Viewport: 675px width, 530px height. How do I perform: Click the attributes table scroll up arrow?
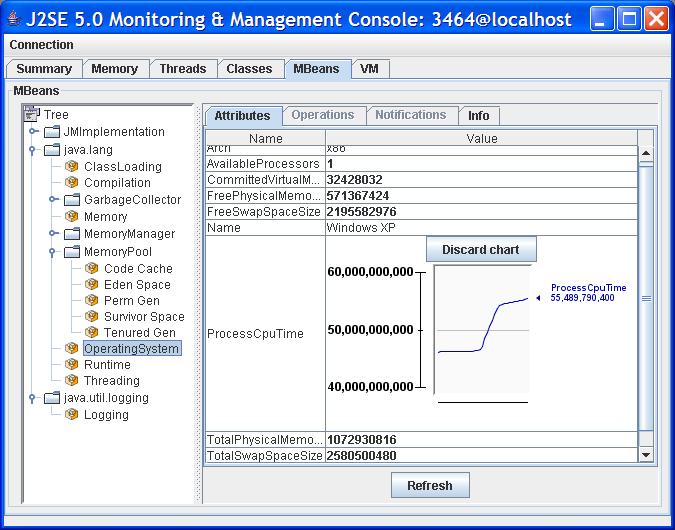click(x=646, y=153)
